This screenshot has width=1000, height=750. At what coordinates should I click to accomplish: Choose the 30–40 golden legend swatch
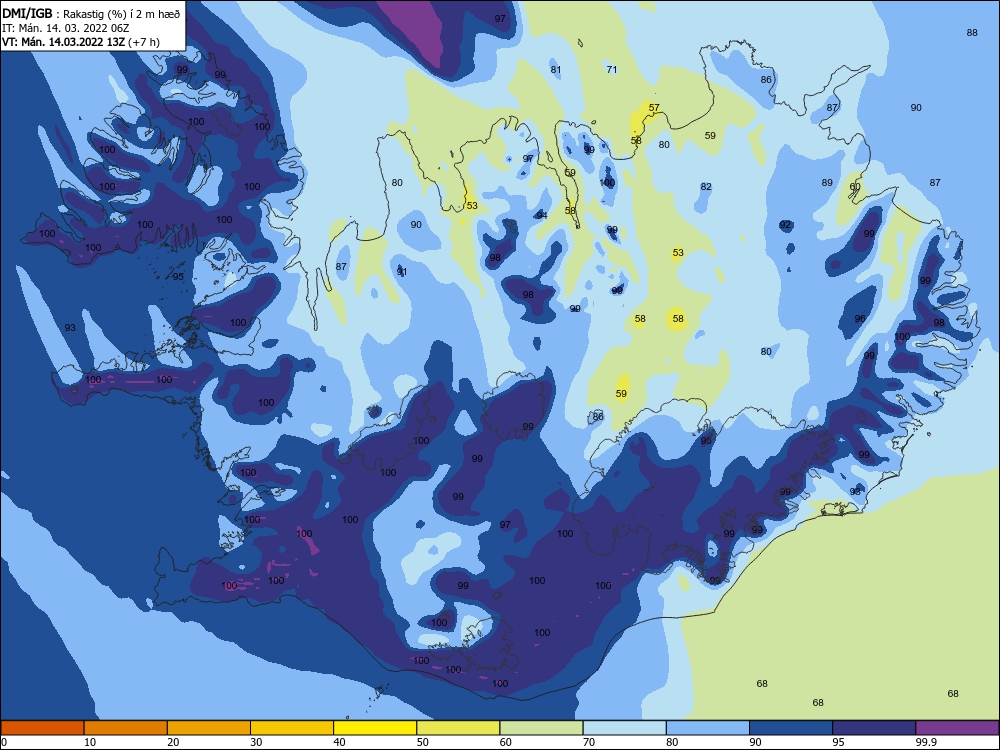pyautogui.click(x=292, y=728)
